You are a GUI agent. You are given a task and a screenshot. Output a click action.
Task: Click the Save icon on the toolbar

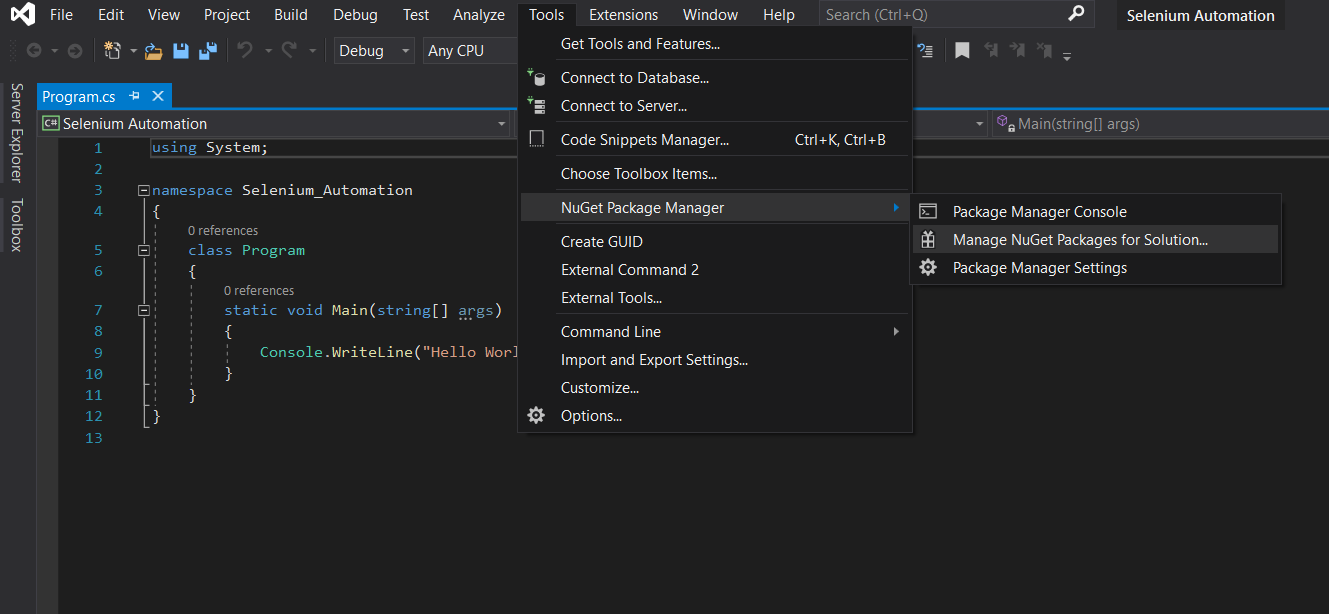click(x=181, y=50)
